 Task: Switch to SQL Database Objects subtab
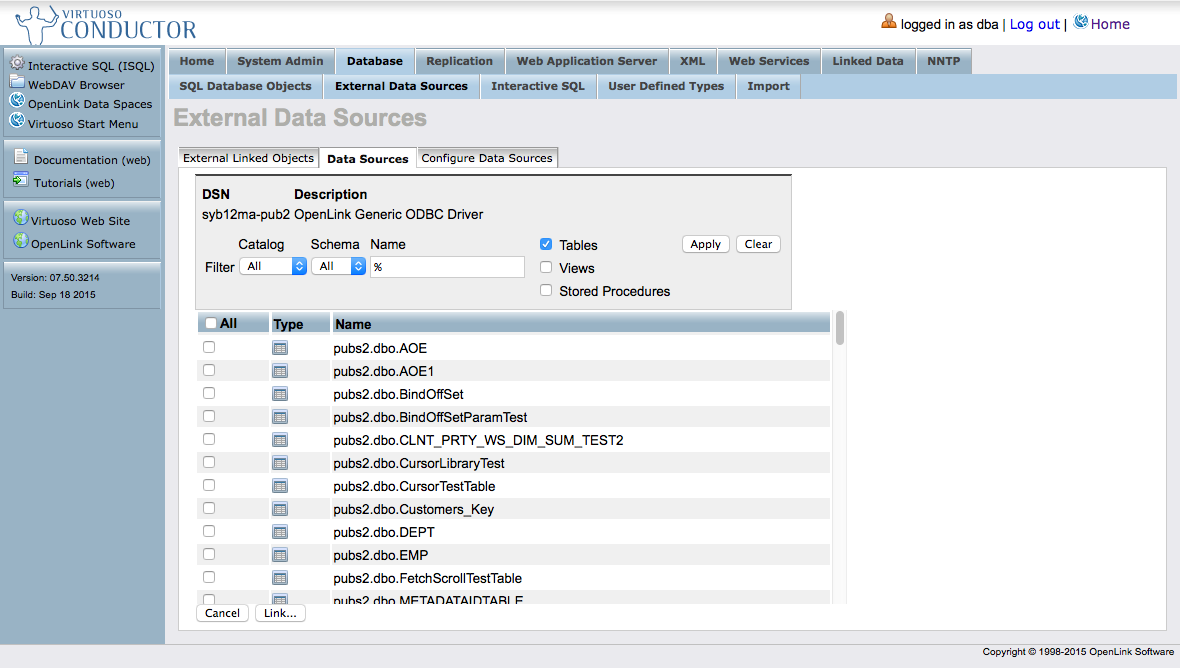[245, 87]
